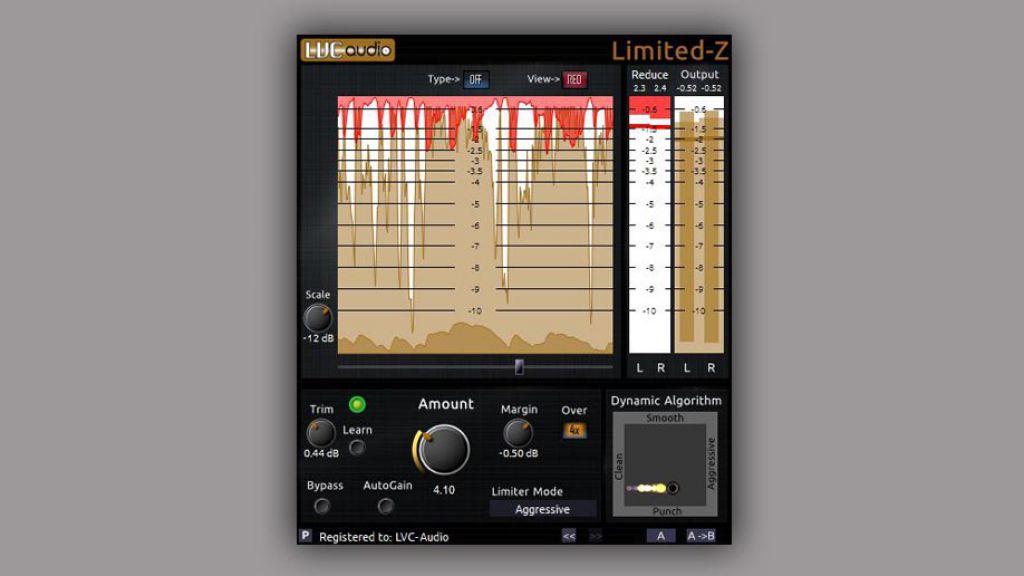Click the Reduce readout 2.3

click(x=639, y=88)
